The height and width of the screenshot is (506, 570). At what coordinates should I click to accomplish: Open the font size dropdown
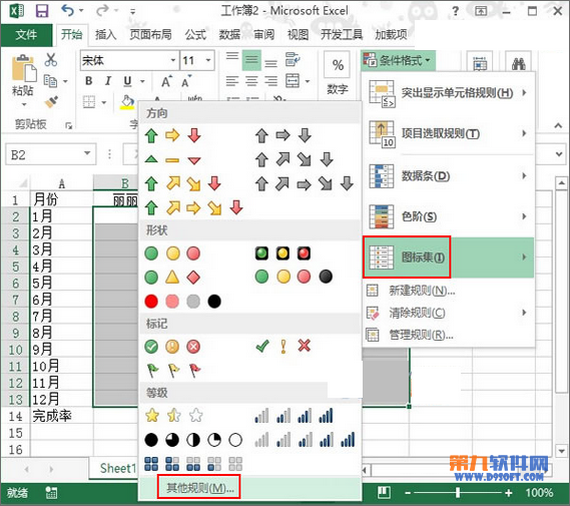[208, 60]
